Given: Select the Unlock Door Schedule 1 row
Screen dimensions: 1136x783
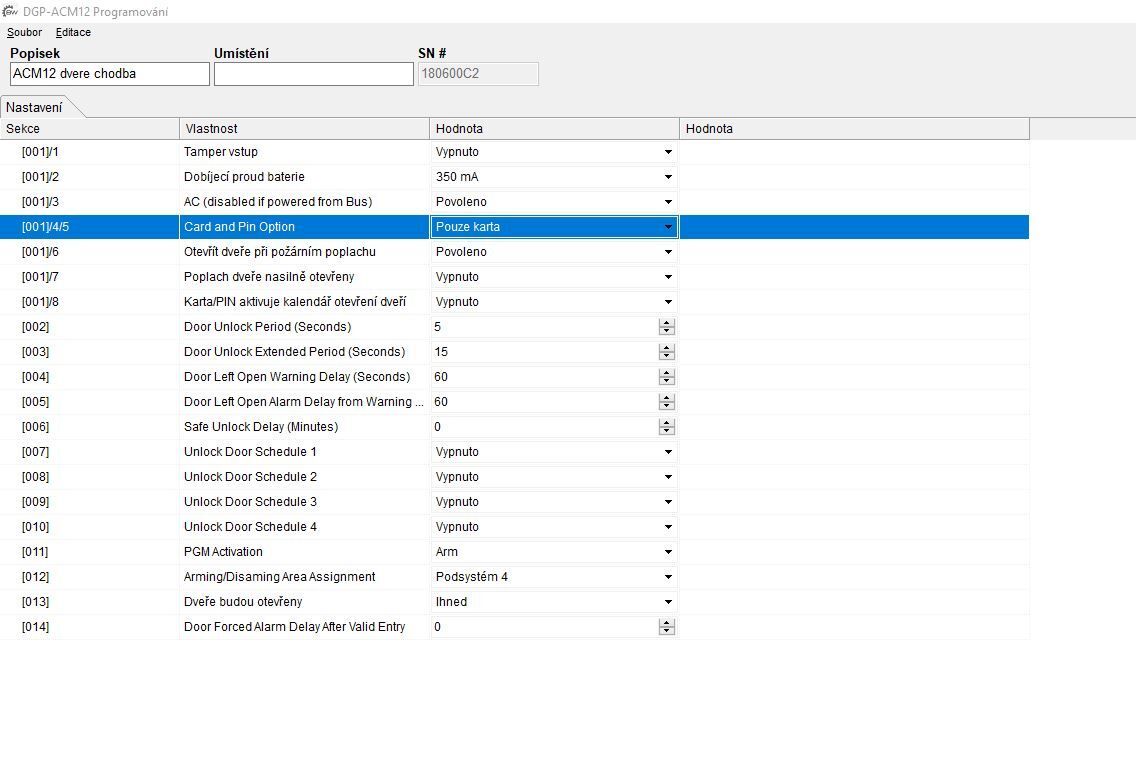Looking at the screenshot, I should (250, 452).
